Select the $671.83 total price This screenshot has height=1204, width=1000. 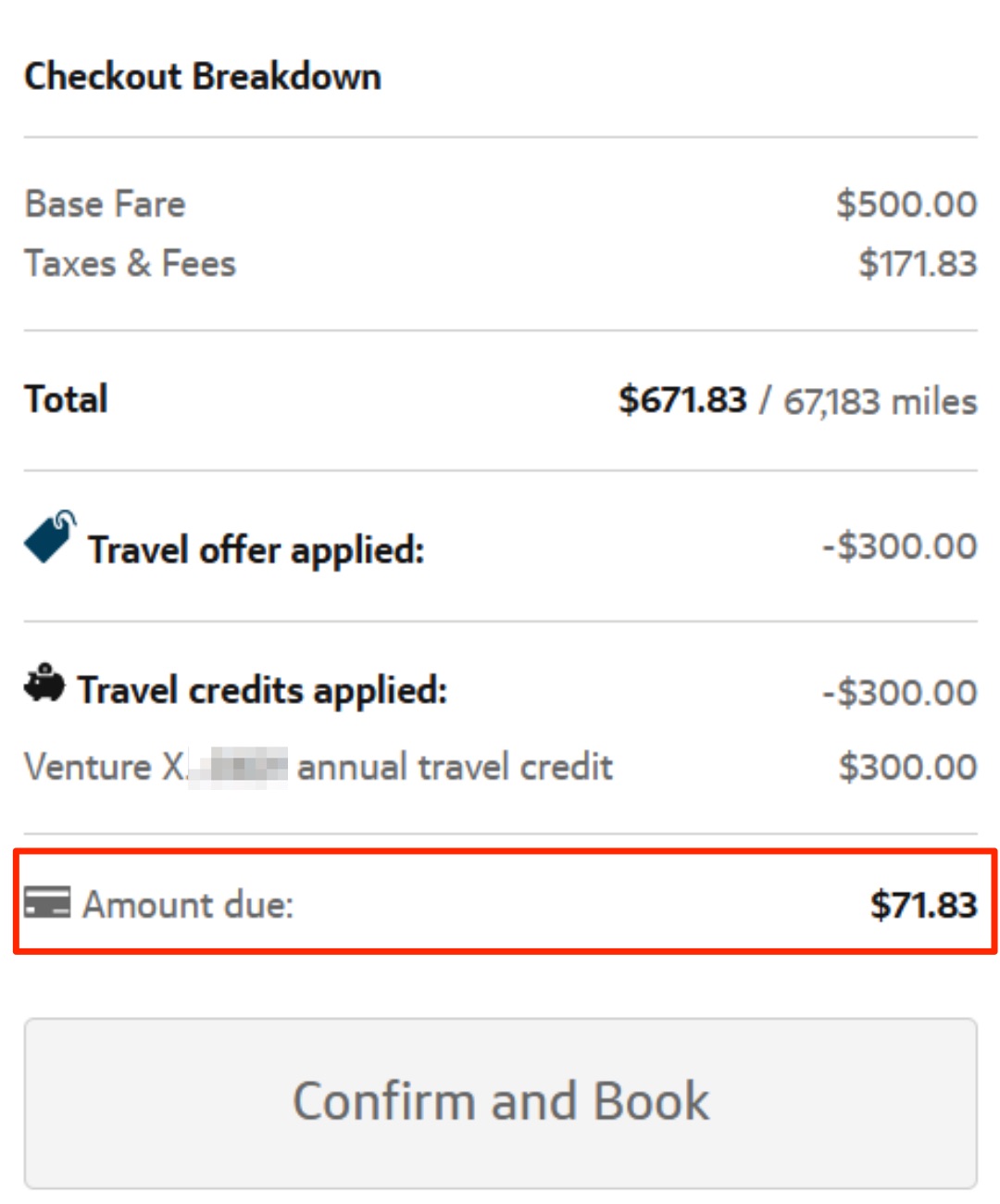(681, 398)
